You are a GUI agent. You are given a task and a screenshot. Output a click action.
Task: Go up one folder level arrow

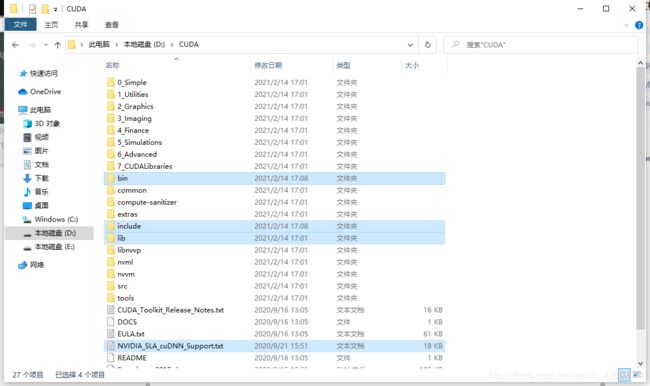pos(57,45)
